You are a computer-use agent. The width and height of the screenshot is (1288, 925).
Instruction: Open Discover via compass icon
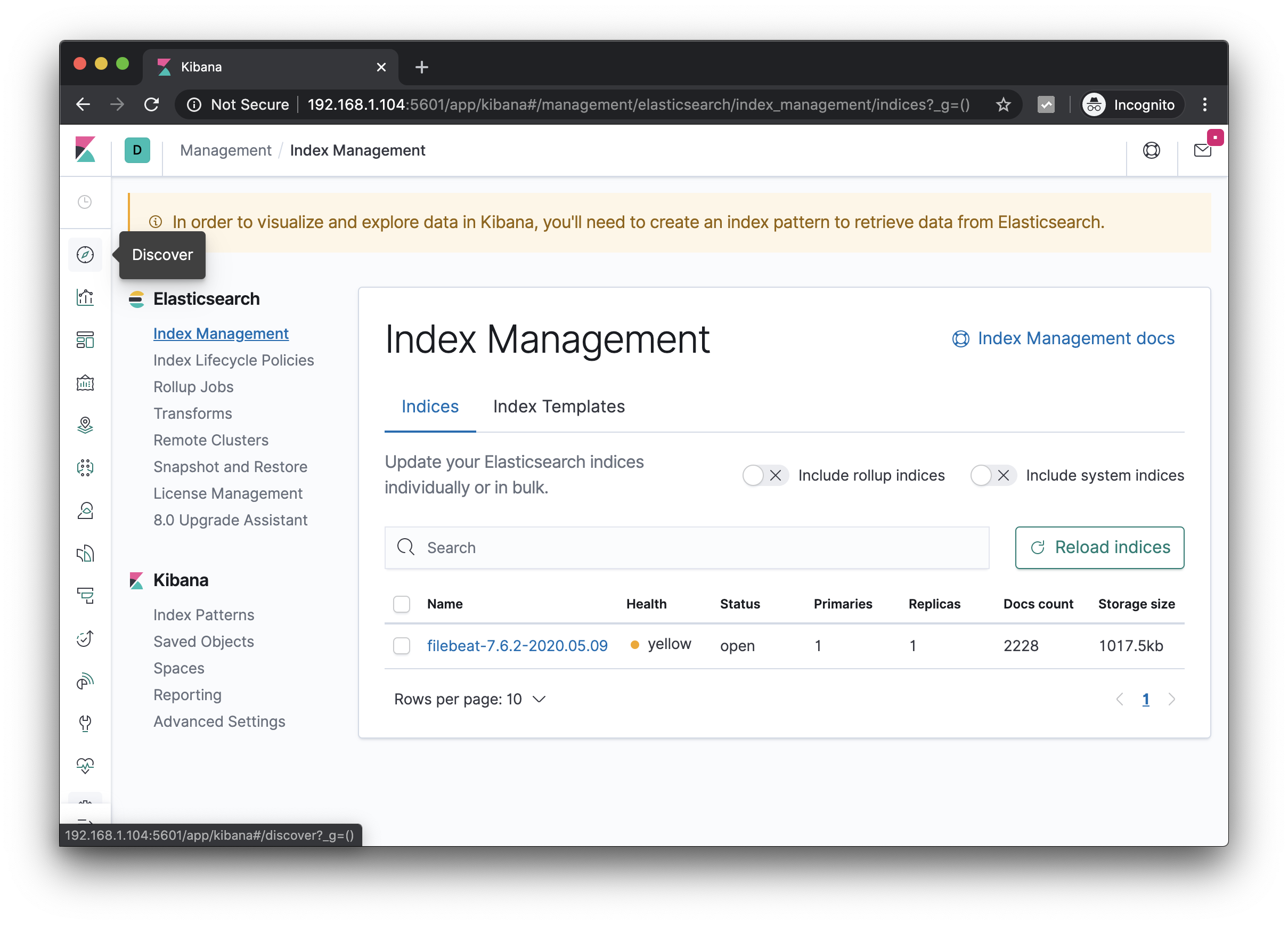coord(85,255)
